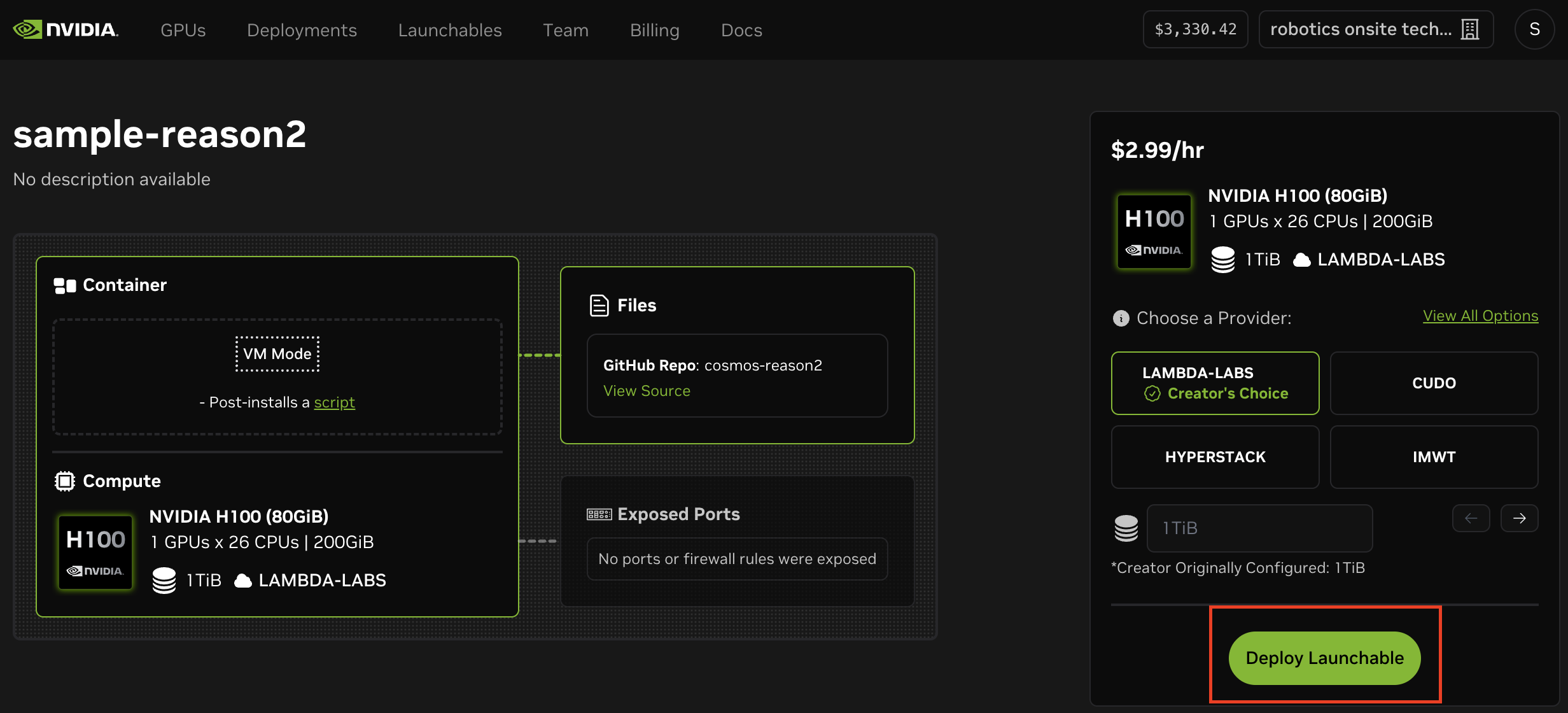Image resolution: width=1568 pixels, height=713 pixels.
Task: Choose HYPERSTACK as provider
Action: click(x=1215, y=456)
